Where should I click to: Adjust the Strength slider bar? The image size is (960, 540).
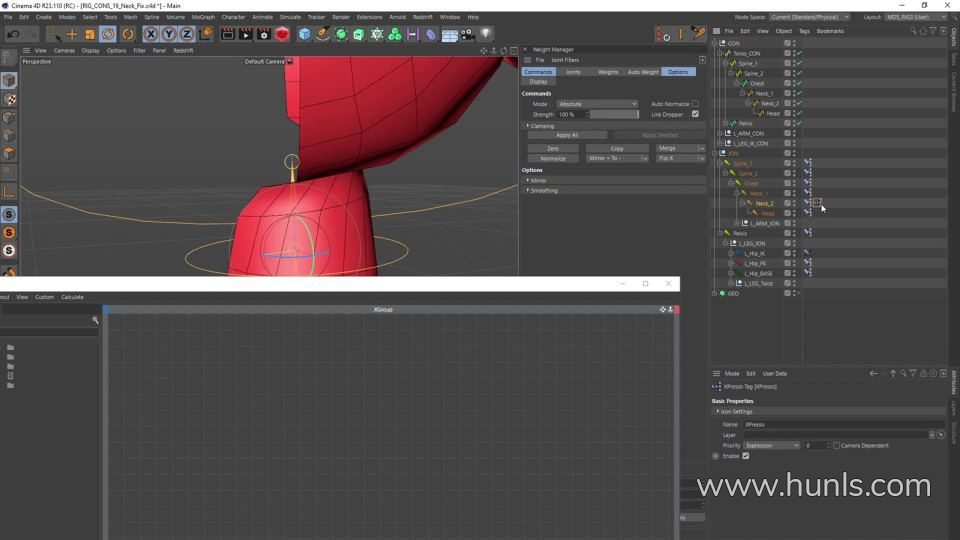pyautogui.click(x=614, y=114)
